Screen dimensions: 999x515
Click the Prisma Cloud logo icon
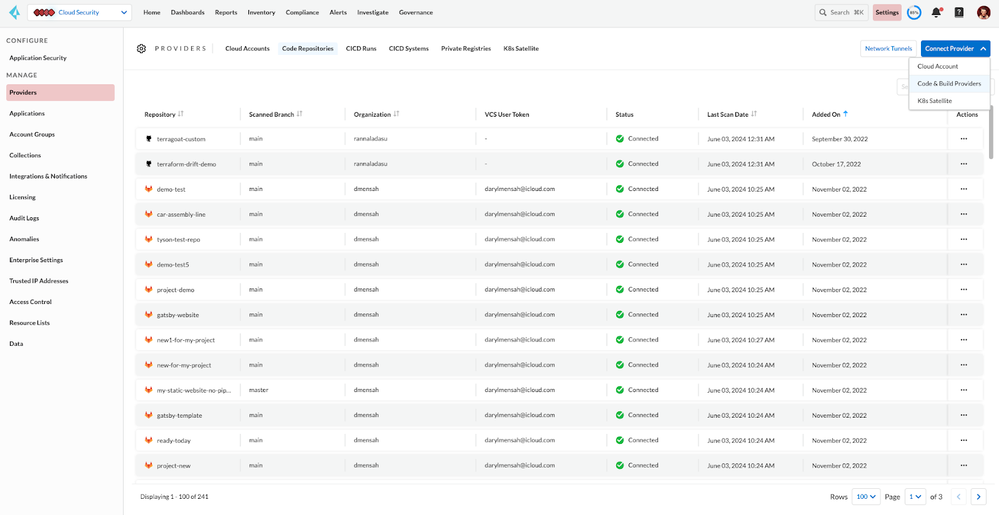click(13, 13)
